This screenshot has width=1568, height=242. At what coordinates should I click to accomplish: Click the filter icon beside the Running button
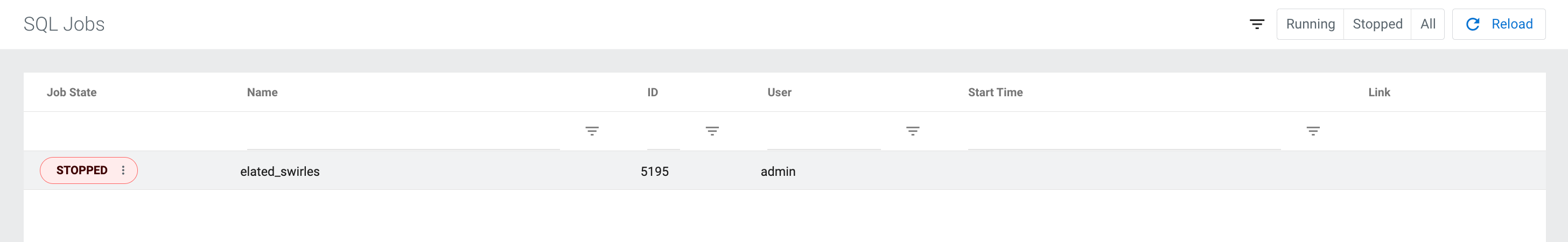pos(1256,24)
